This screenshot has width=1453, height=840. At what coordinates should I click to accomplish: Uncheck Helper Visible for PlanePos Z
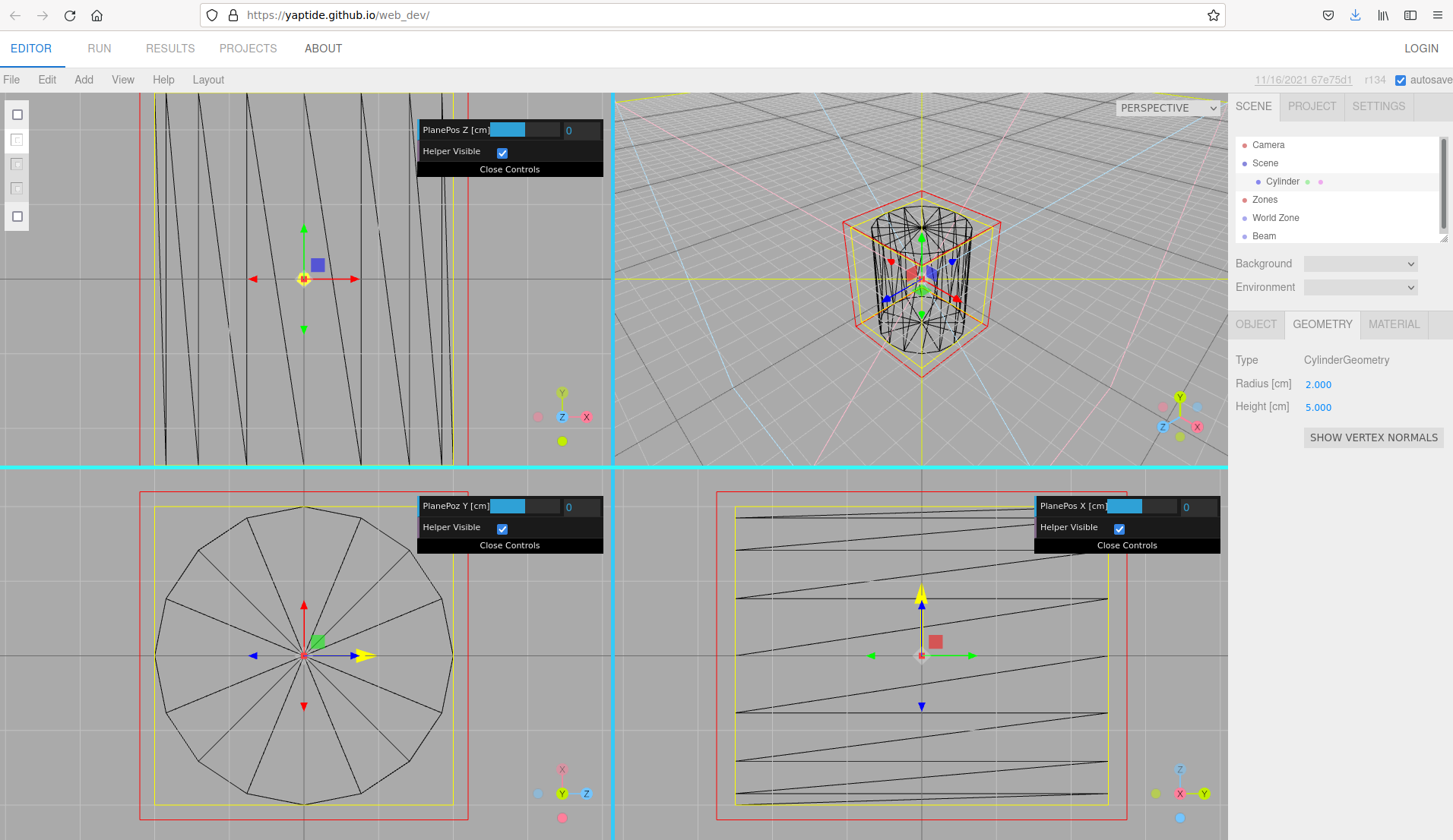[502, 152]
